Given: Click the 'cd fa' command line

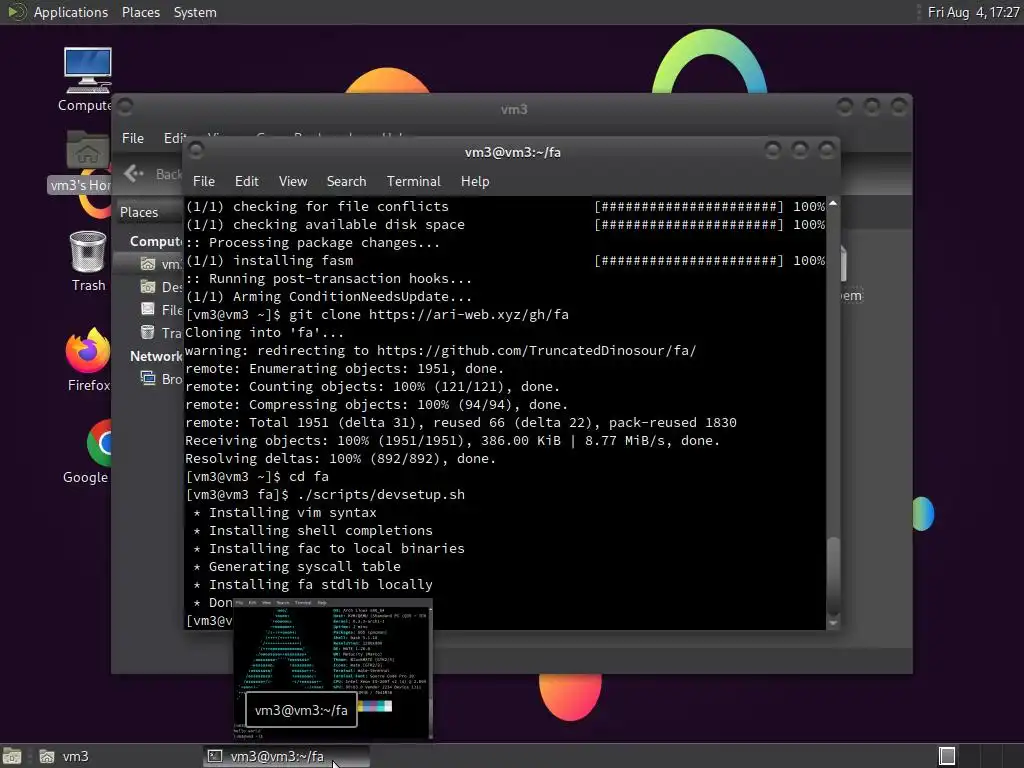Looking at the screenshot, I should 308,477.
